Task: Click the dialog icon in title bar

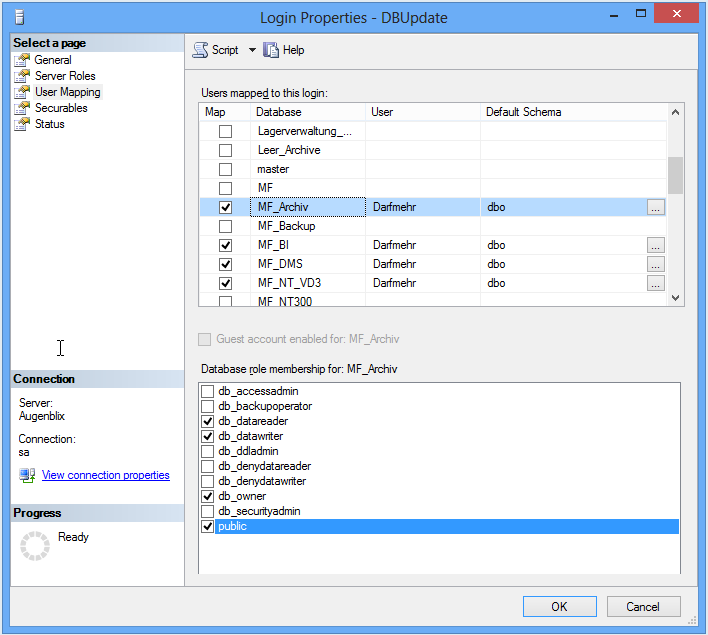Action: [19, 17]
